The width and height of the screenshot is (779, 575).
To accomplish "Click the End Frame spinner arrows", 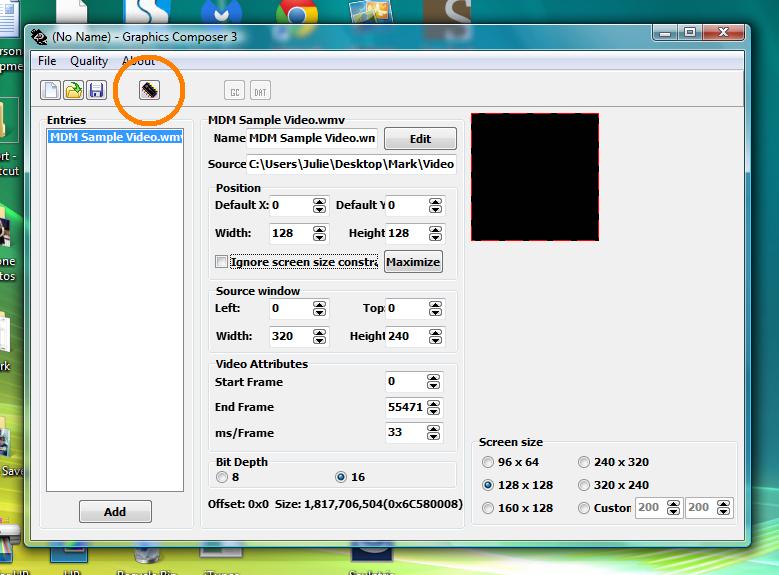I will [433, 408].
